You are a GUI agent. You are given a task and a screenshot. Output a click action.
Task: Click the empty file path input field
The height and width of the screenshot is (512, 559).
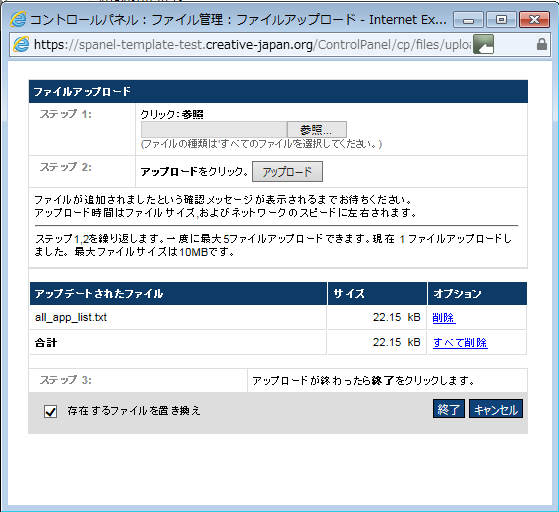click(x=214, y=129)
